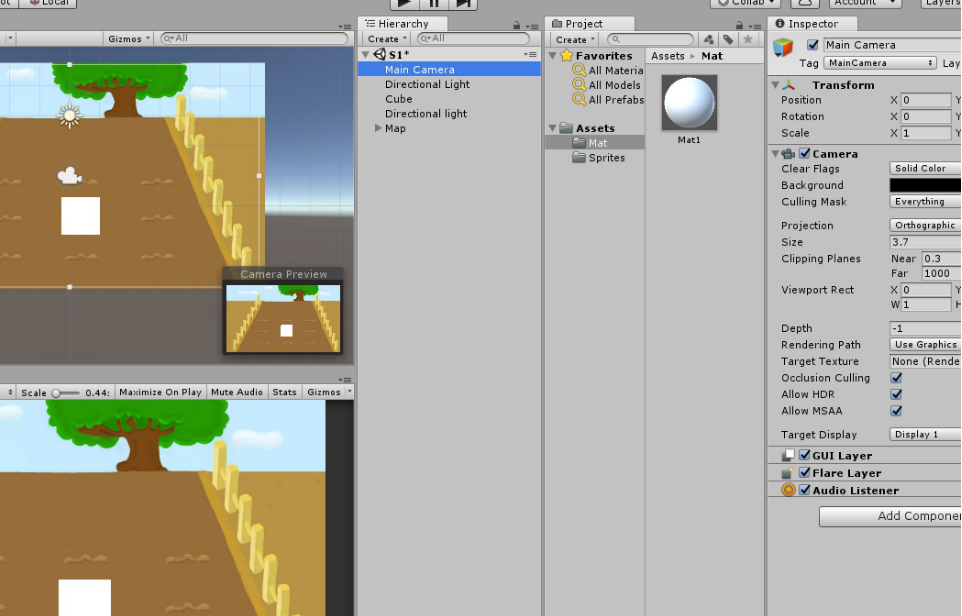Click the Camera component icon
The image size is (962, 616).
click(x=789, y=154)
